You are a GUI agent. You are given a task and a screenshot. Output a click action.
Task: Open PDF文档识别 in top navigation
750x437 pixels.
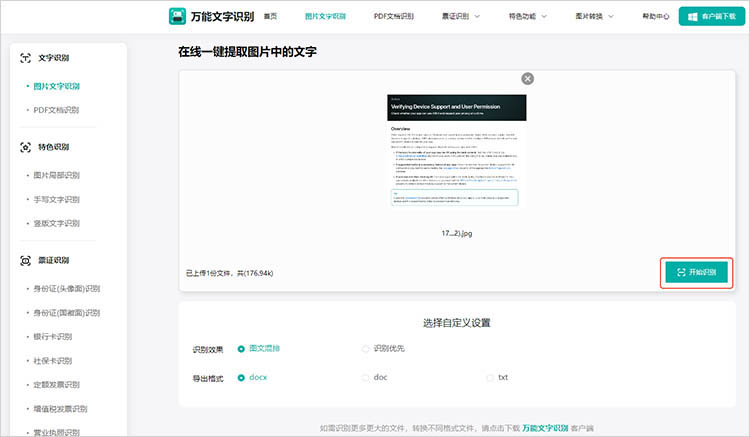click(394, 16)
